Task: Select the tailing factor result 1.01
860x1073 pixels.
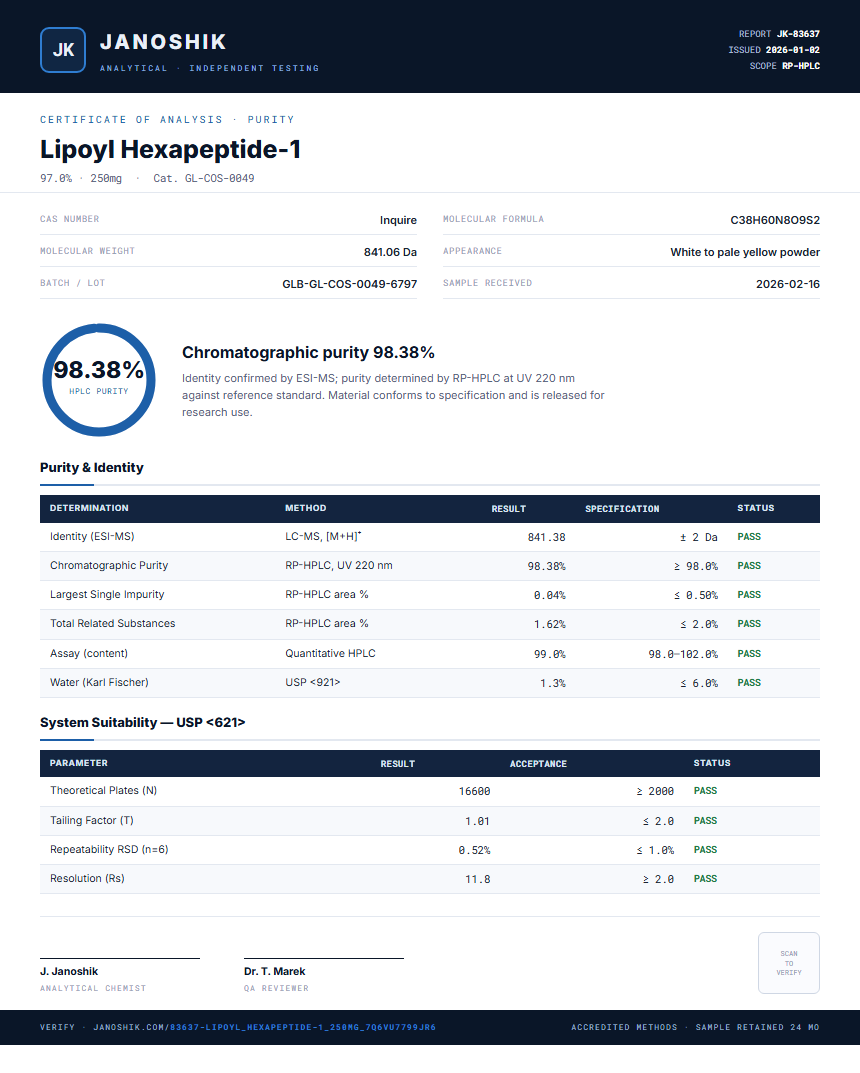Action: click(x=478, y=821)
